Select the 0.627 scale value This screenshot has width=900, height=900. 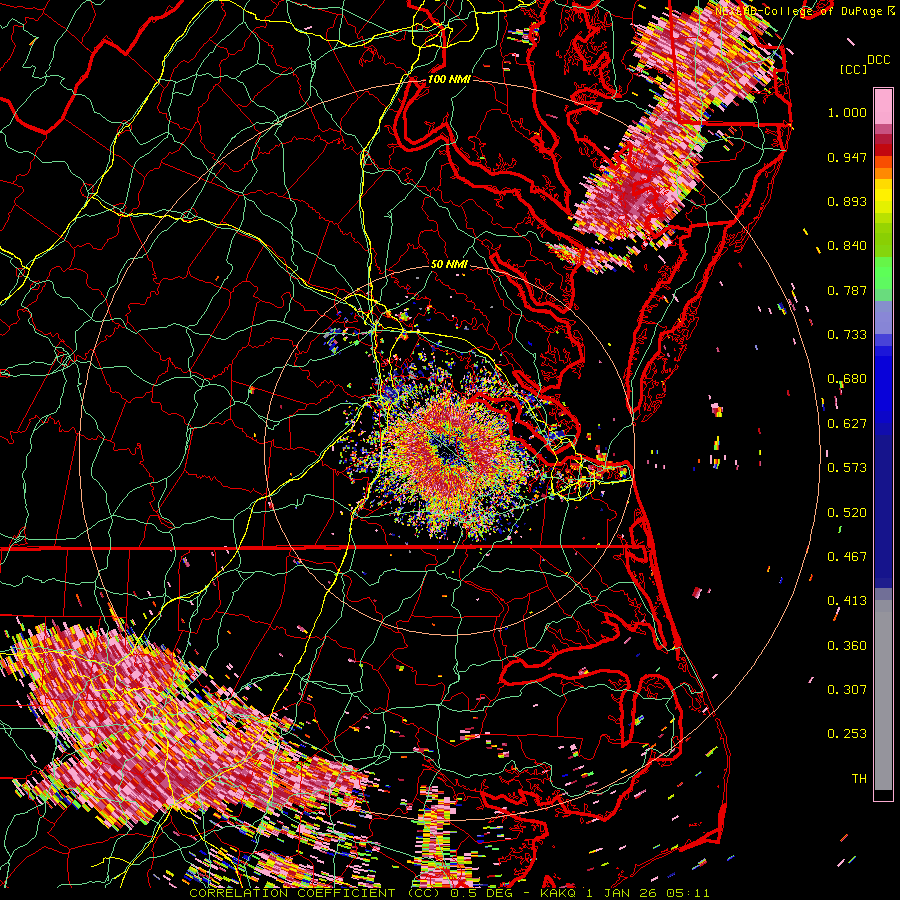point(847,424)
